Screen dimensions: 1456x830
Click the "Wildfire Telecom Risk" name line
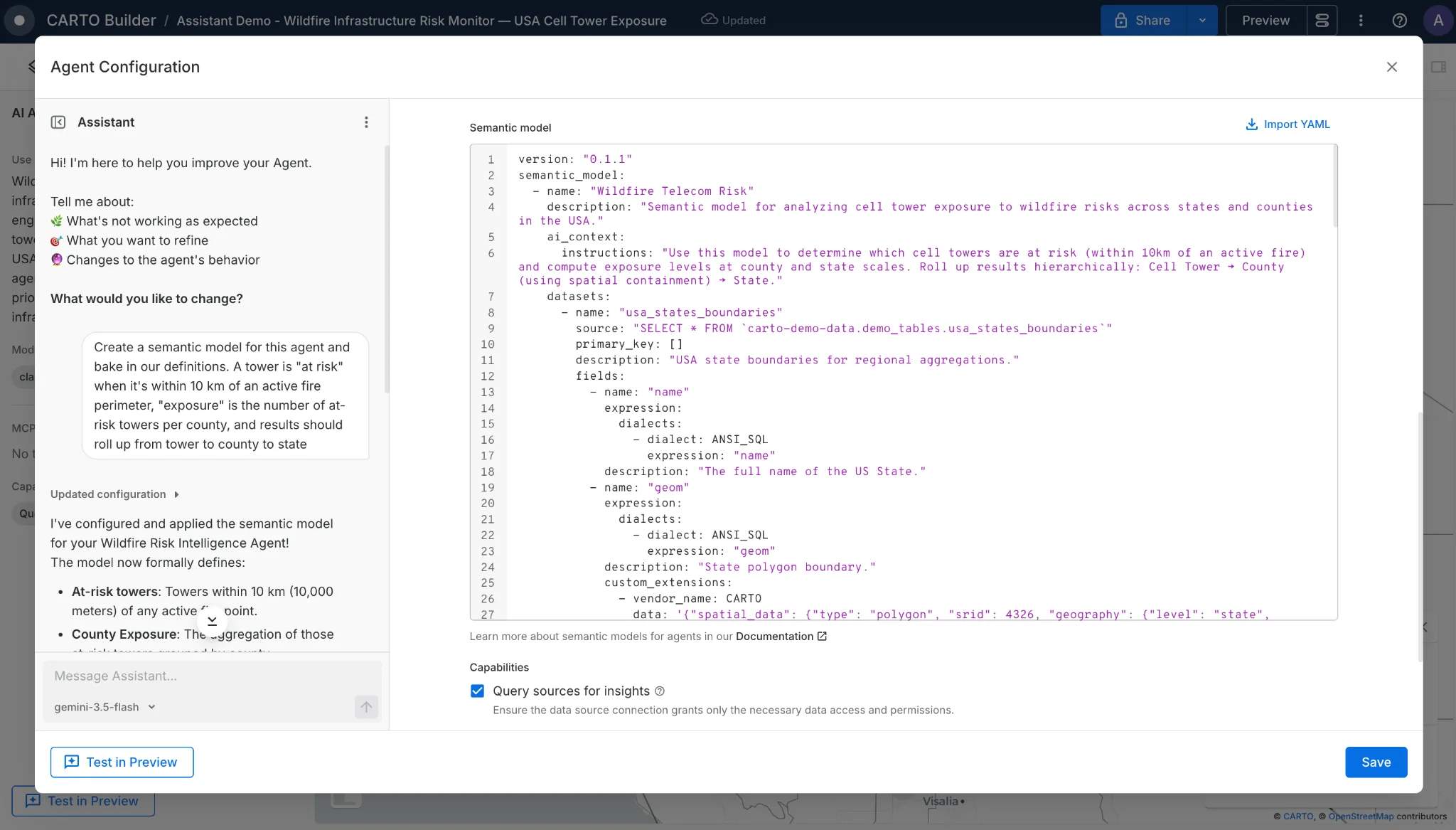pyautogui.click(x=643, y=191)
